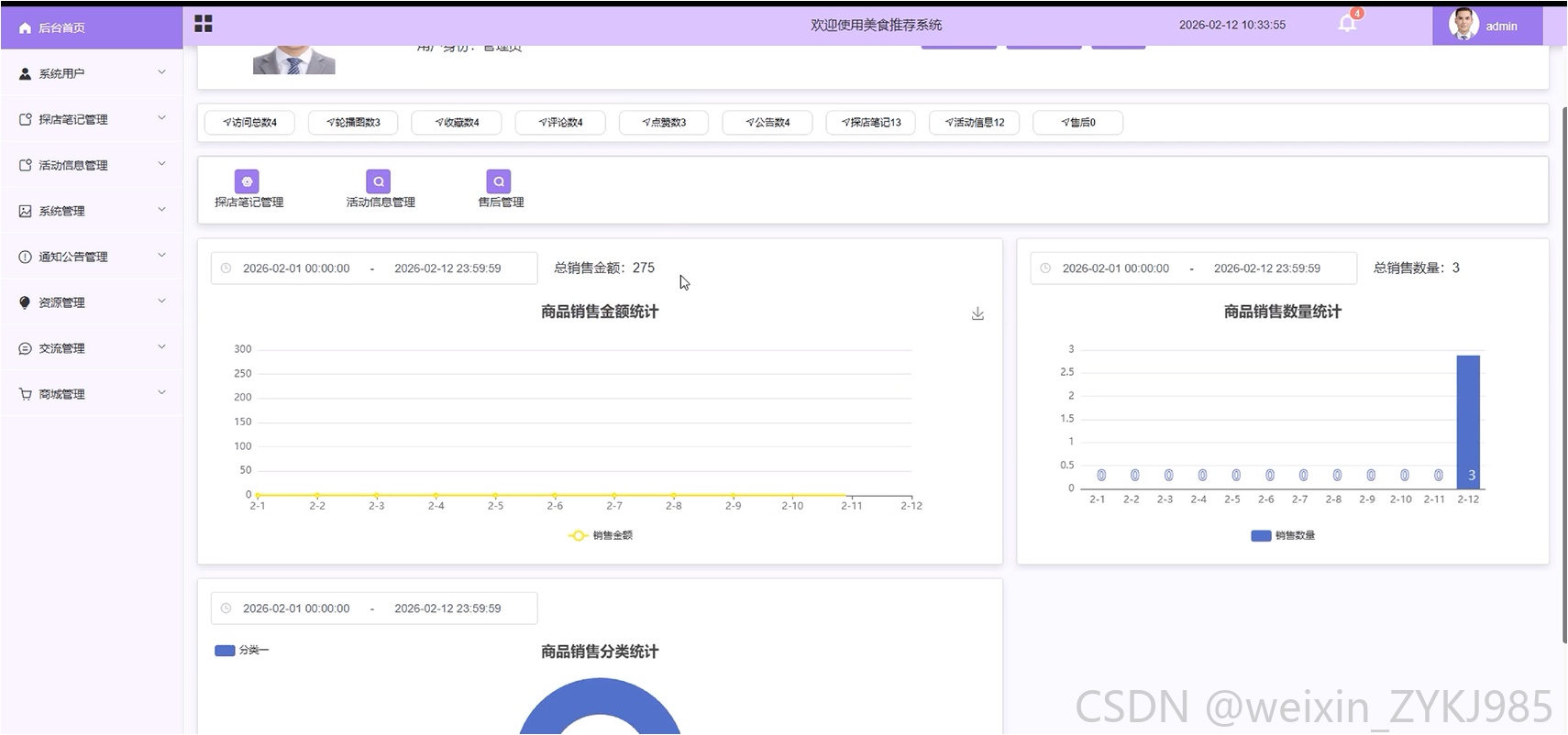
Task: Select the 通知公告管理 menu label
Action: coord(73,257)
